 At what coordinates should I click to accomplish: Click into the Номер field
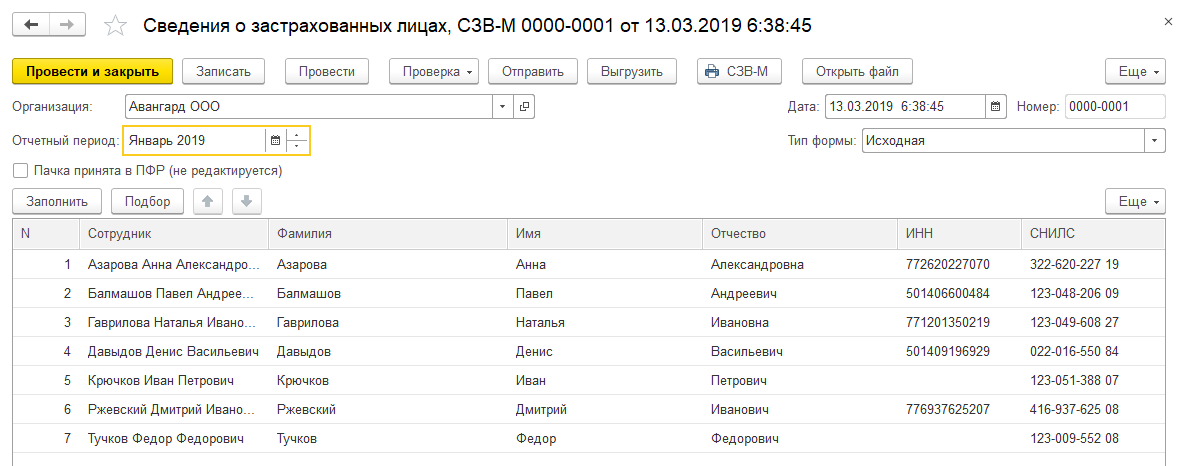point(1114,106)
